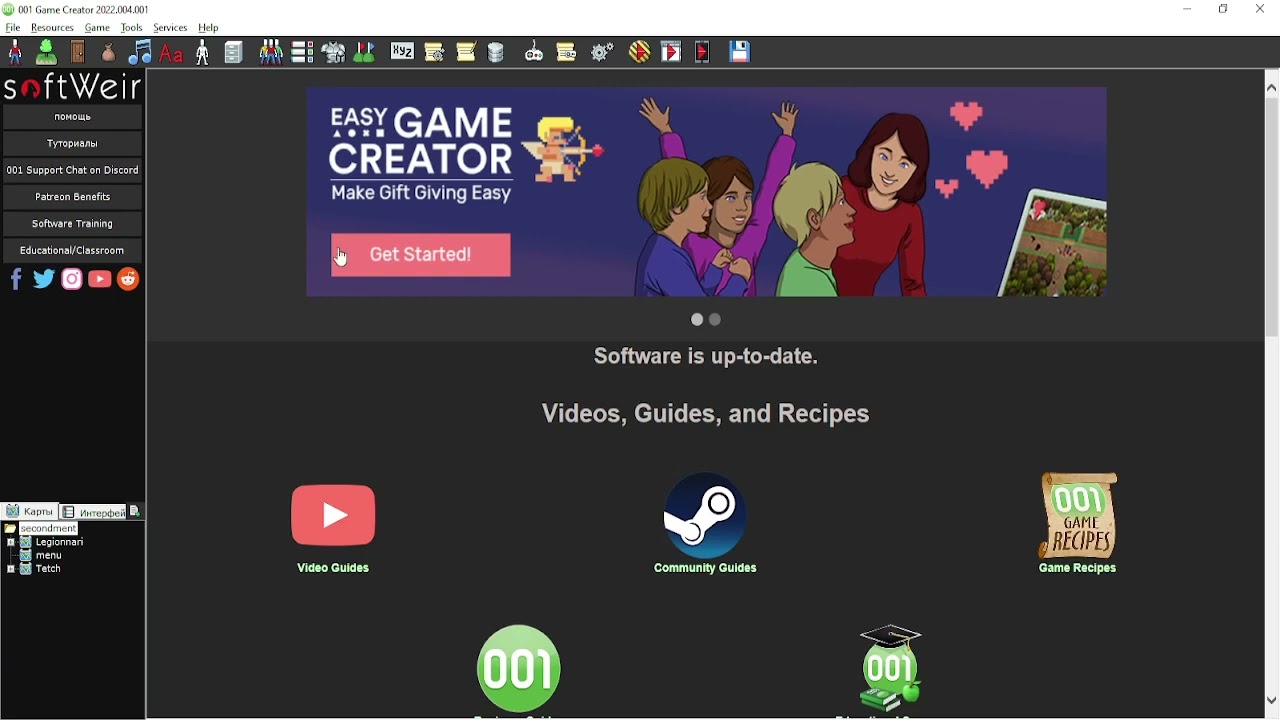1280x720 pixels.
Task: Open the database cylinder toolbar icon
Action: click(x=496, y=52)
